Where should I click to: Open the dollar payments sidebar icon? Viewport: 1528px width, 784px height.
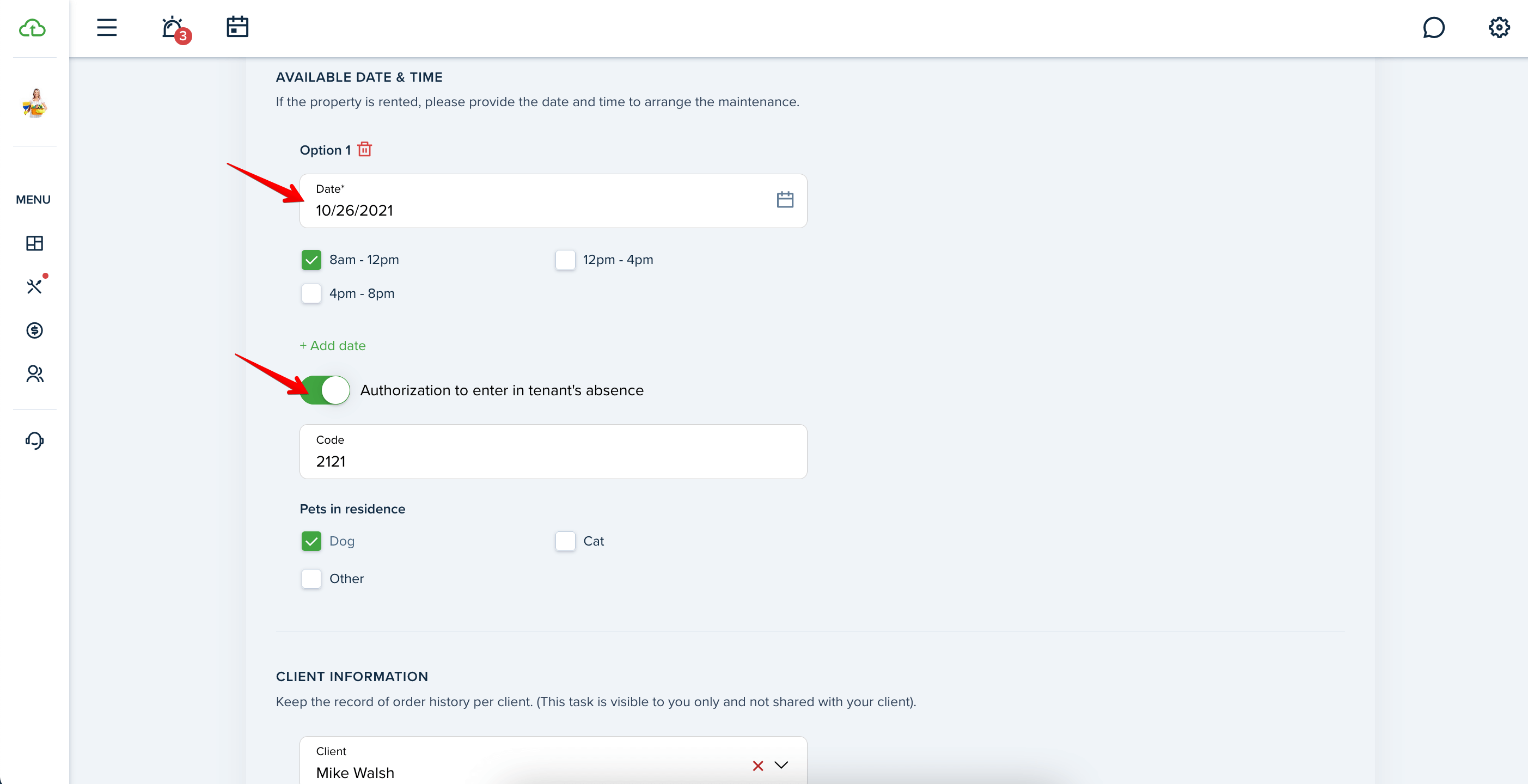coord(34,330)
